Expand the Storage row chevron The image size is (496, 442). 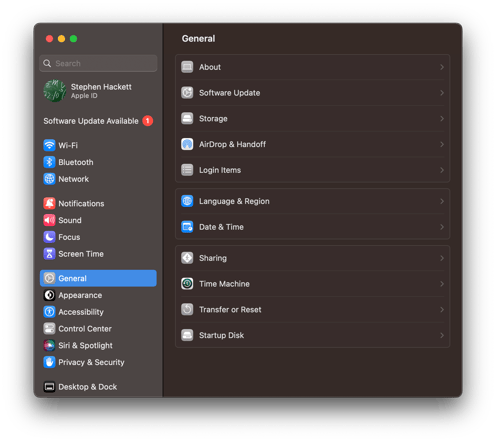pos(442,119)
